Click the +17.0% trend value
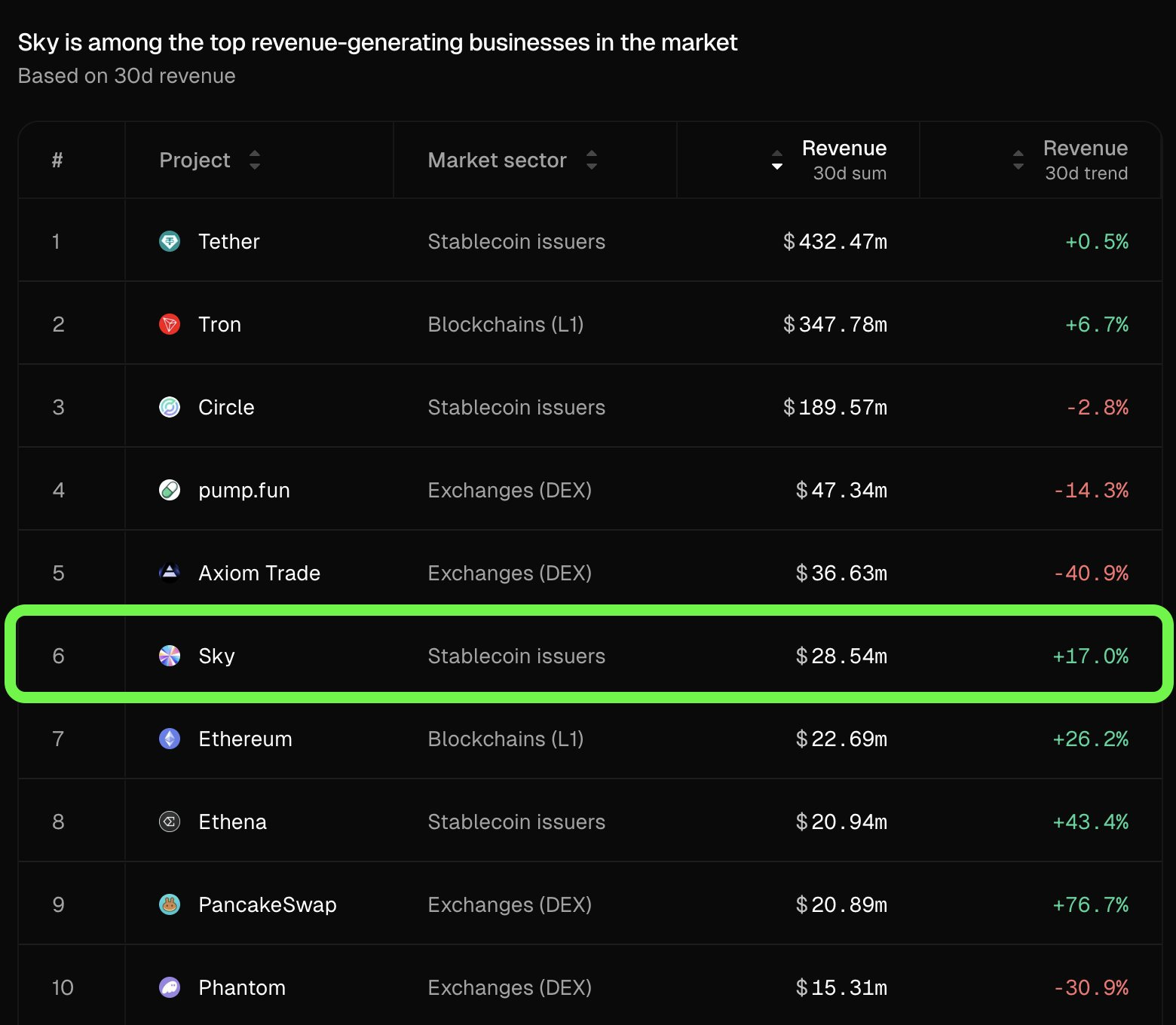The image size is (1176, 1025). [1091, 656]
